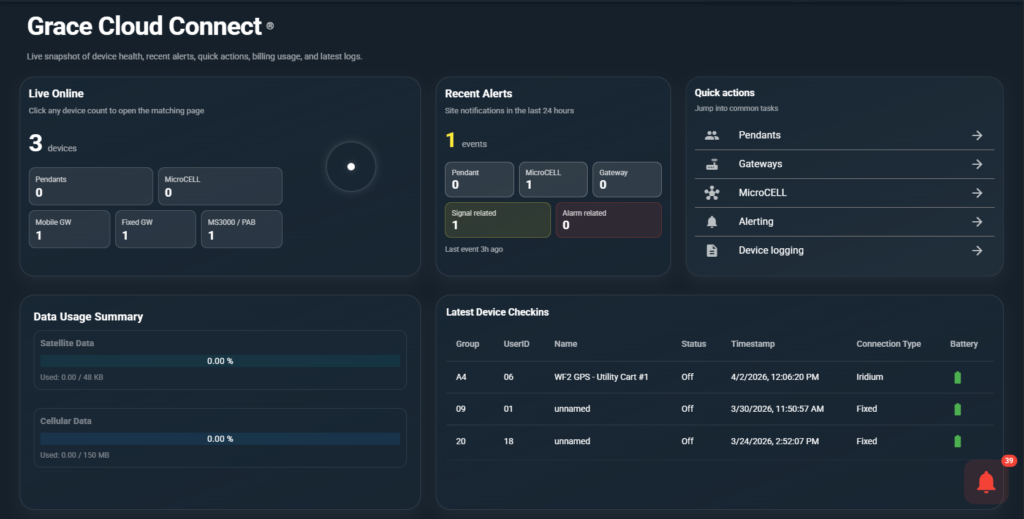The height and width of the screenshot is (519, 1024).
Task: Click the info icon next to Grace Cloud Connect
Action: 270,26
